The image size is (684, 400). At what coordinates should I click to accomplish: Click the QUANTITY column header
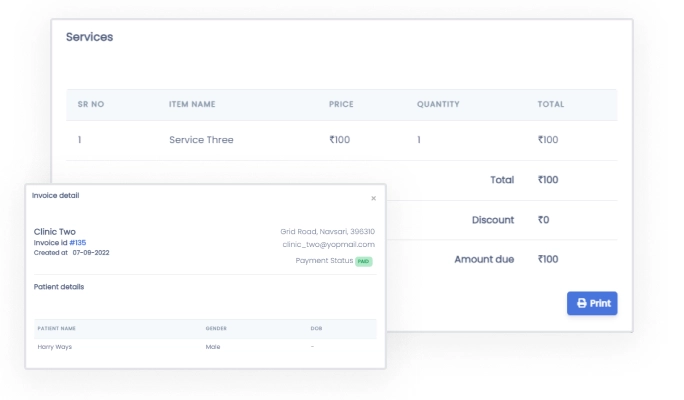[x=438, y=104]
